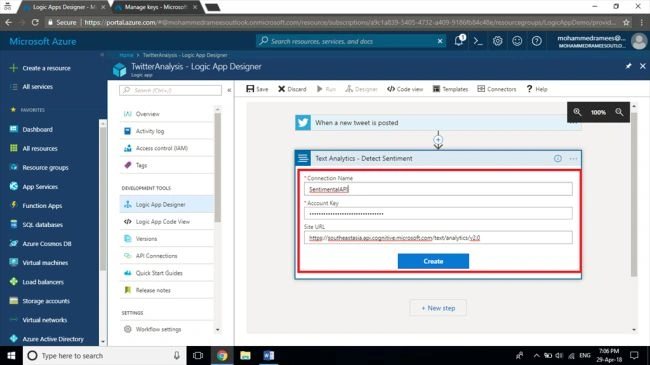
Task: Open Azure notifications bell
Action: pyautogui.click(x=459, y=41)
